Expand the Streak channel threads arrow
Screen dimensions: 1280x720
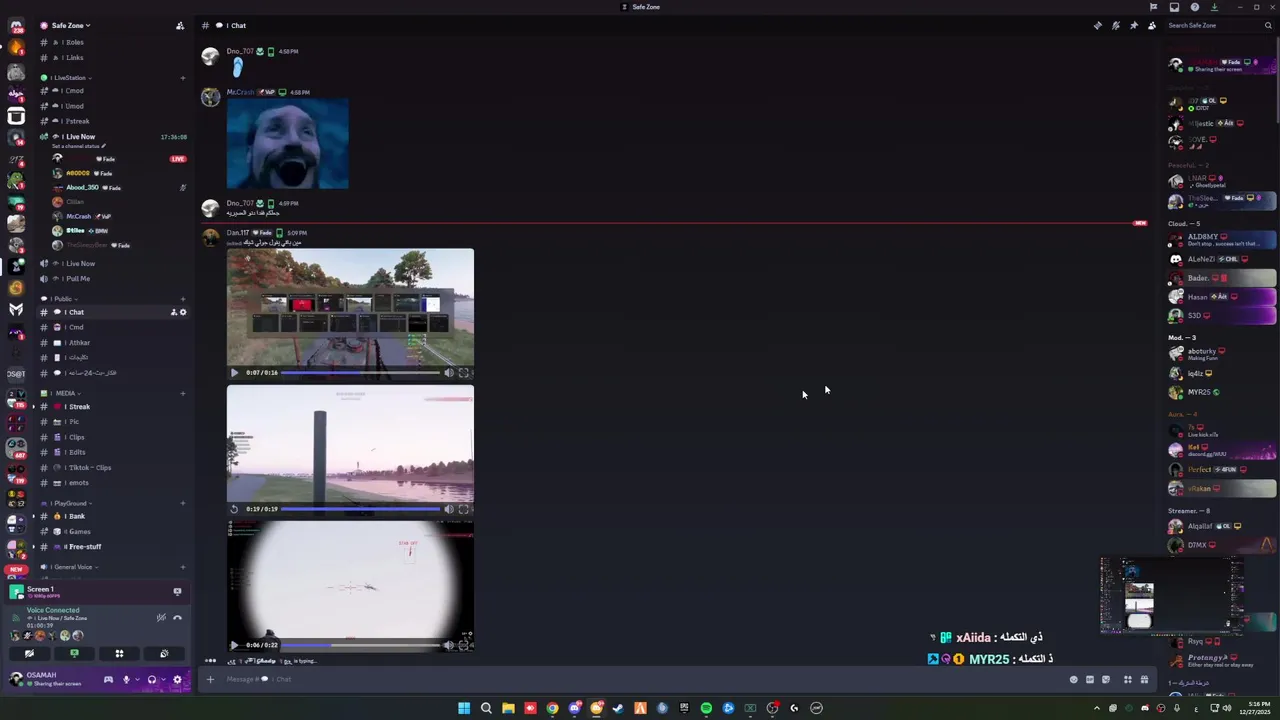point(33,407)
